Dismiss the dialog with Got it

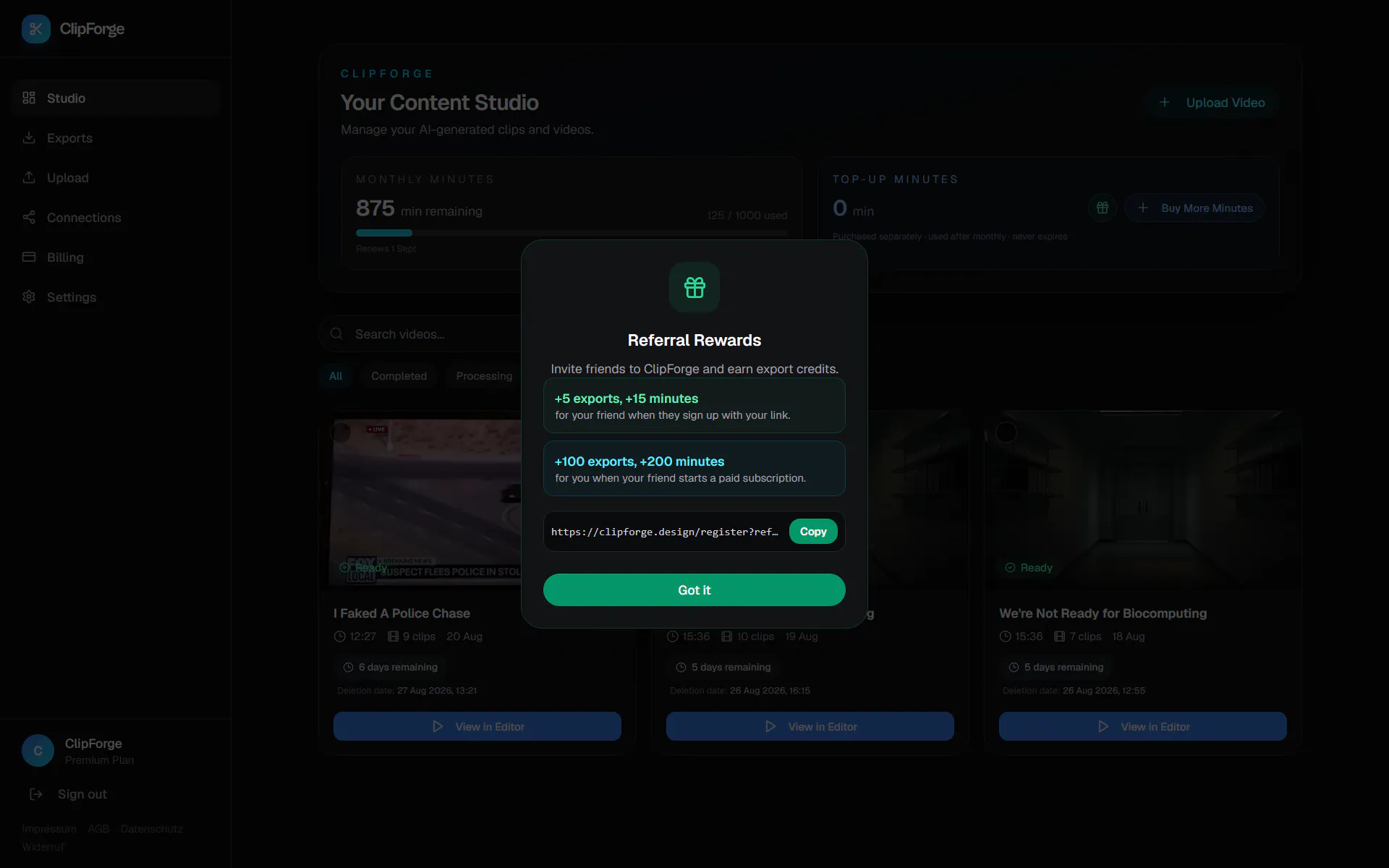(x=694, y=590)
